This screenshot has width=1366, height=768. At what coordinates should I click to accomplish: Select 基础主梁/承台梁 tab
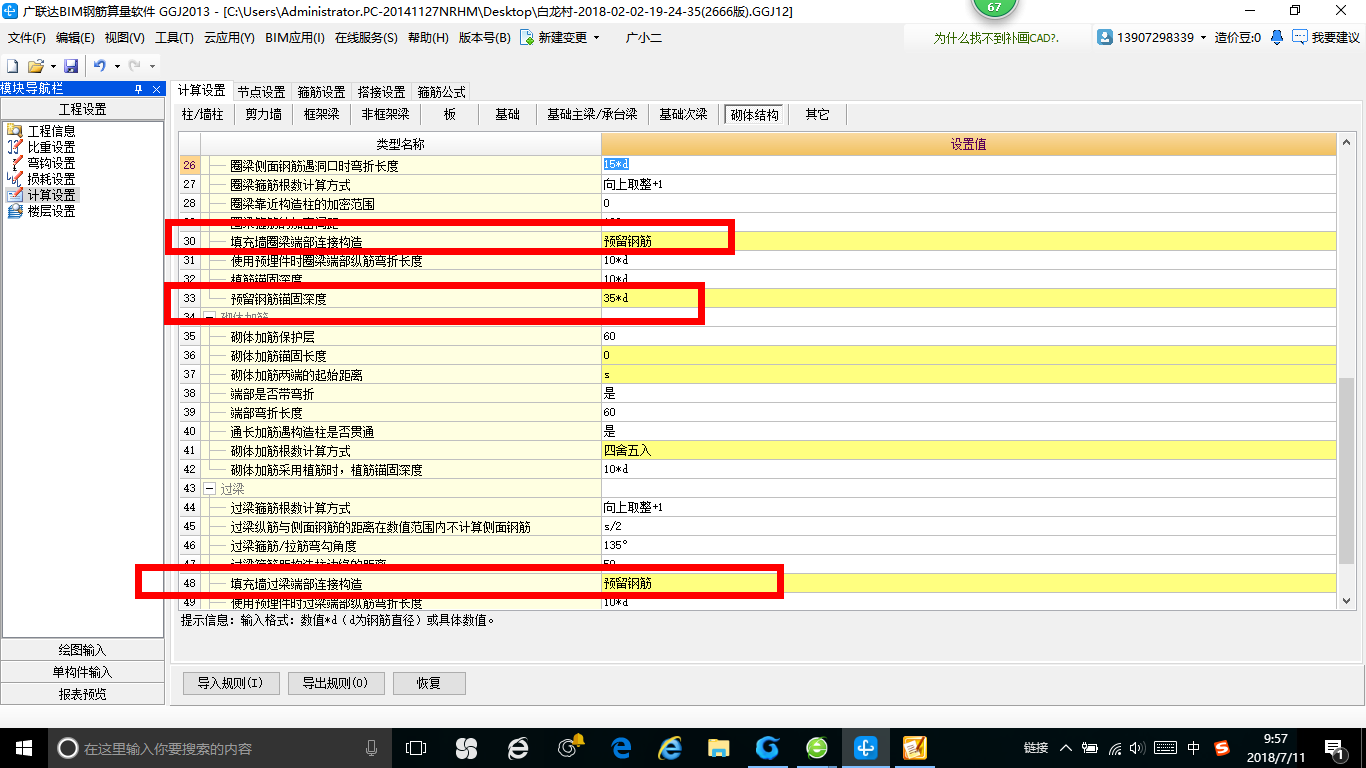click(x=592, y=114)
